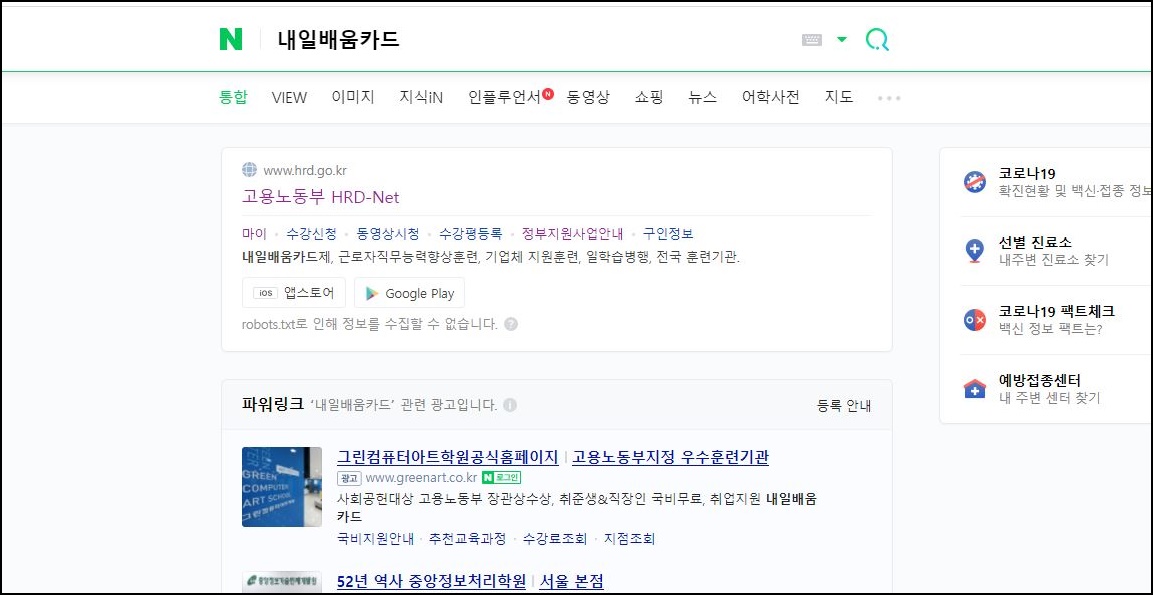Screen dimensions: 1153x595
Task: Open the on-screen keyboard icon
Action: (812, 40)
